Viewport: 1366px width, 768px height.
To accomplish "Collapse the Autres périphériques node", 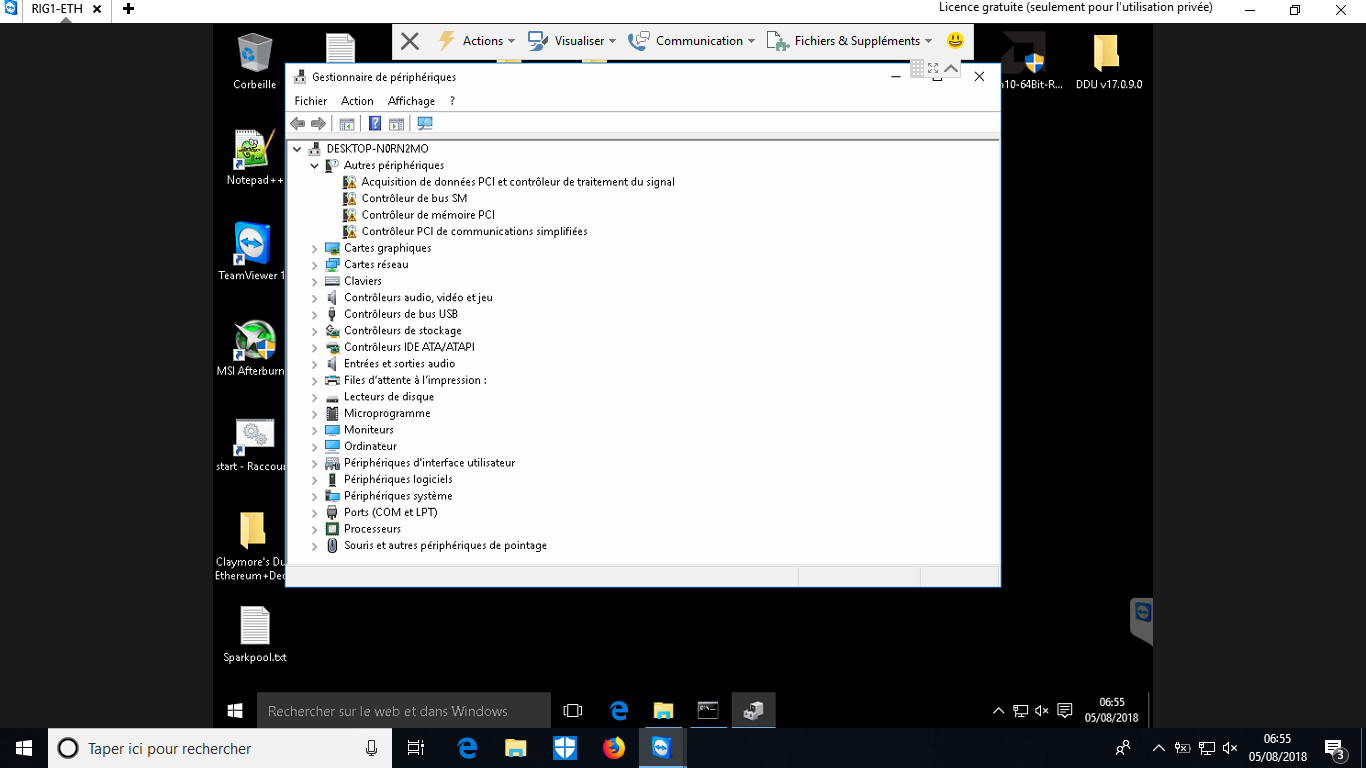I will 314,166.
